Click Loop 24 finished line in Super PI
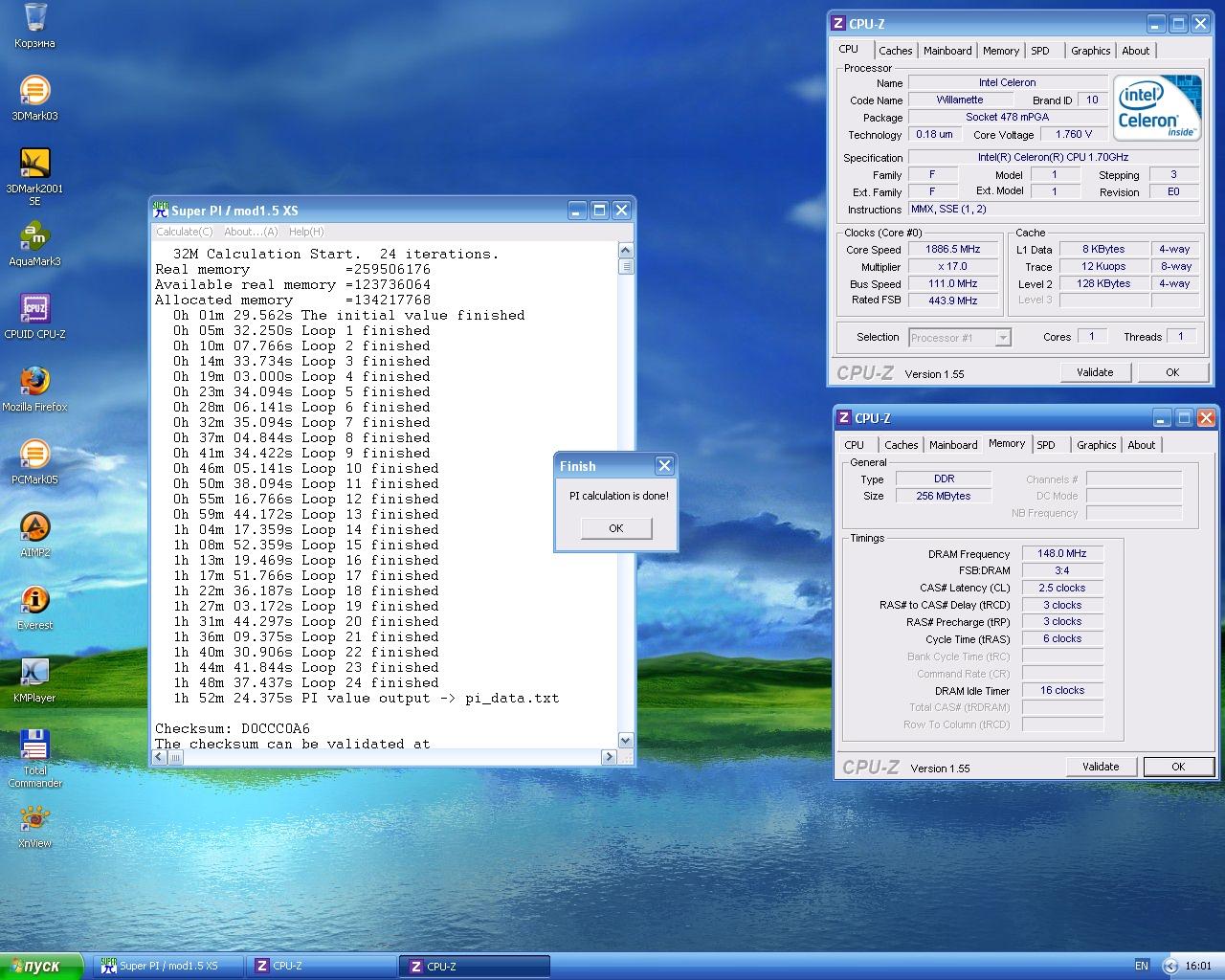This screenshot has width=1225, height=980. coord(306,682)
